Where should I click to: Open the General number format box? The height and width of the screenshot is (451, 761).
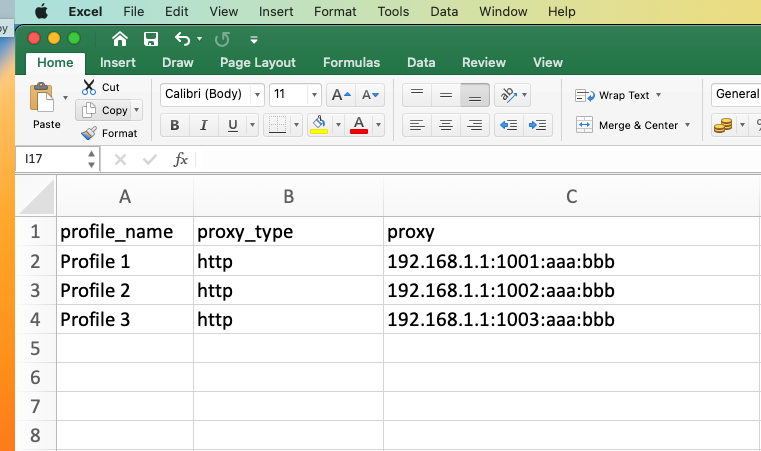tap(736, 94)
